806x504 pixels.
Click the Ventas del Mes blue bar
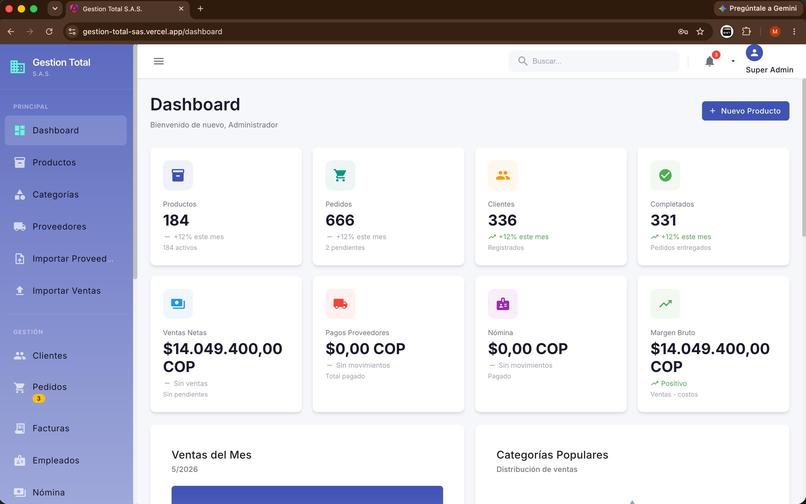pos(307,495)
